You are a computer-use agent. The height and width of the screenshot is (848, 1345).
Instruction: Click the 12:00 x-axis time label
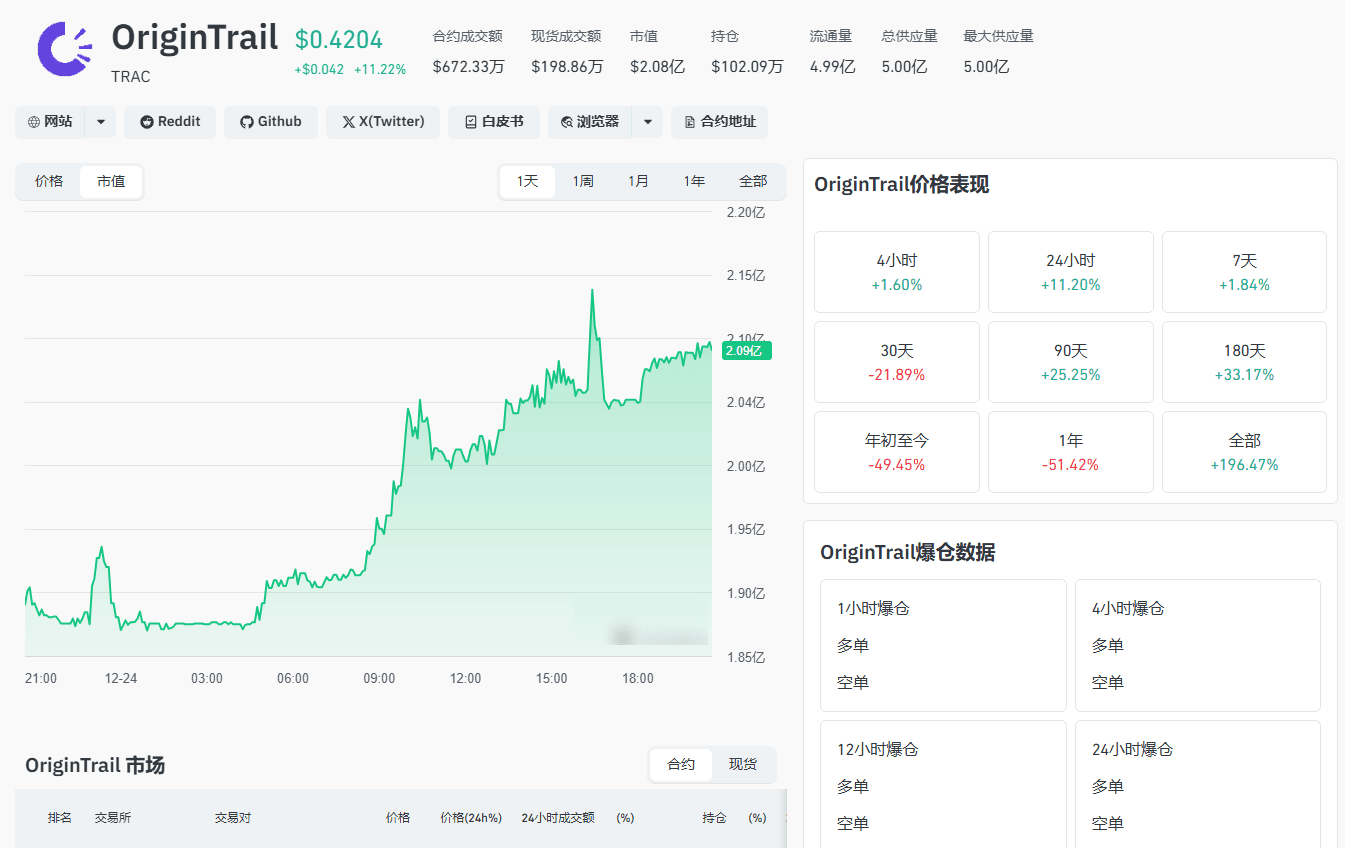click(465, 679)
